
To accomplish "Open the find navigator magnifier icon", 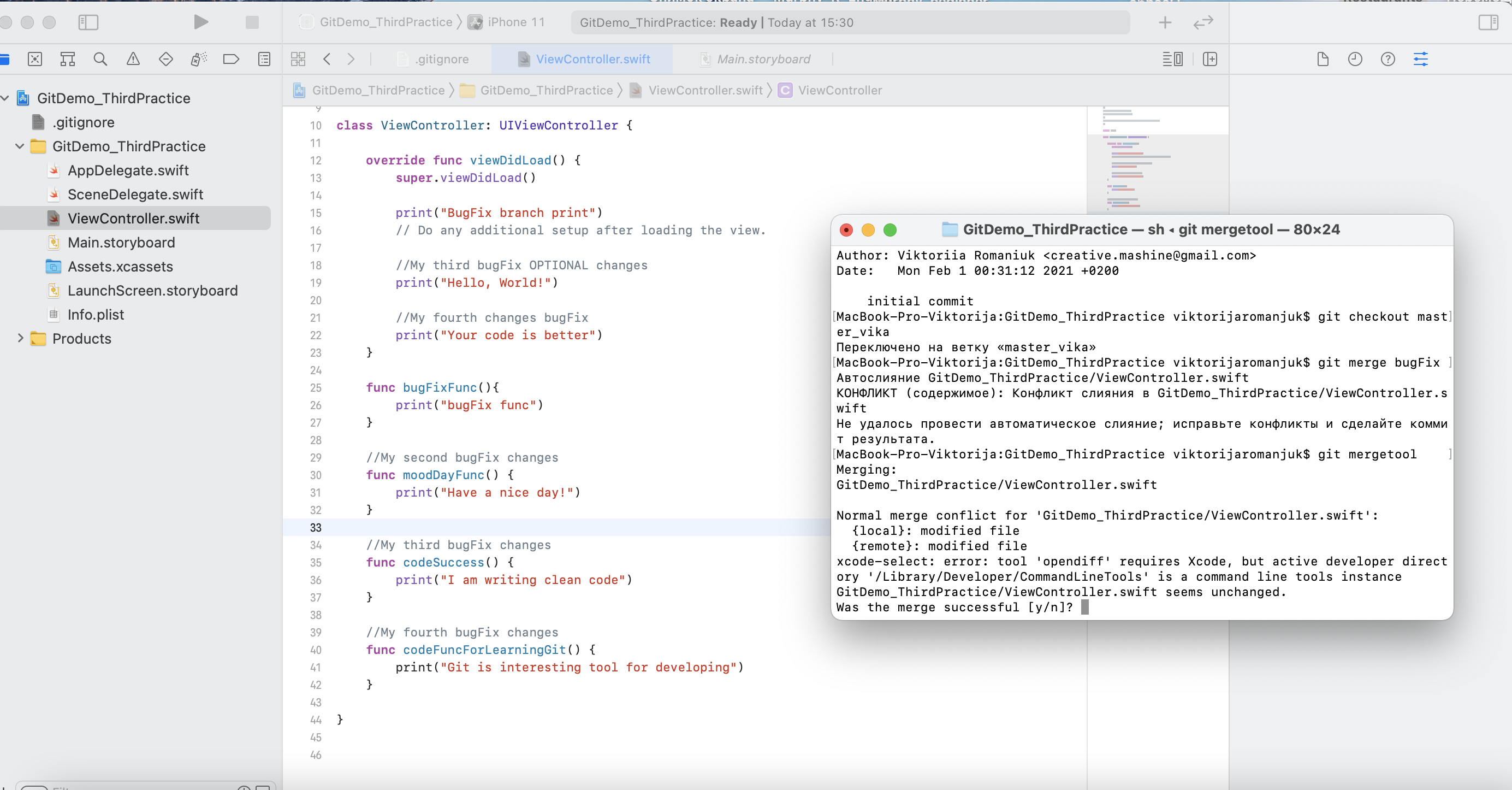I will tap(100, 59).
